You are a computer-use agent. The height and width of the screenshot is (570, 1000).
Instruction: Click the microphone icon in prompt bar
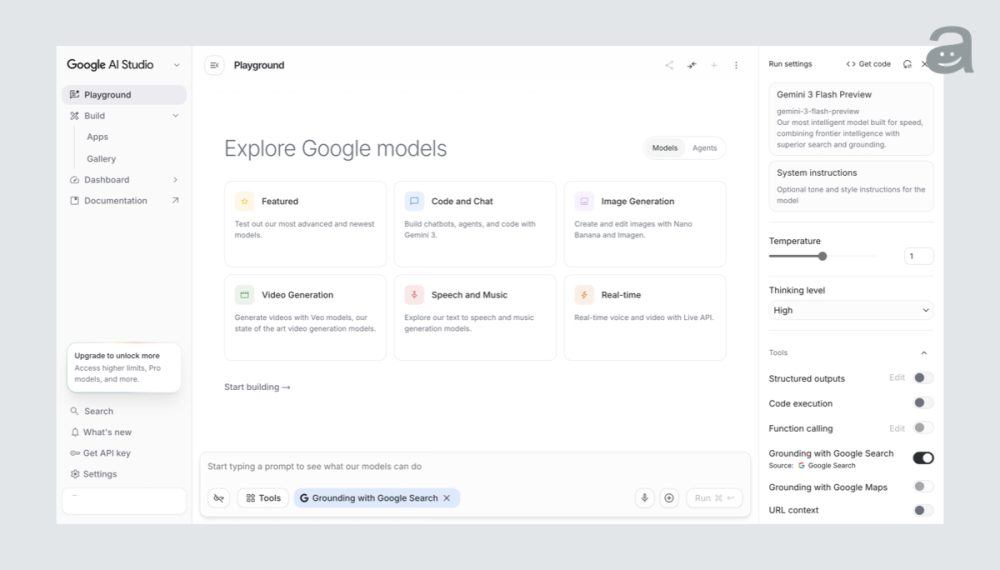pyautogui.click(x=645, y=498)
